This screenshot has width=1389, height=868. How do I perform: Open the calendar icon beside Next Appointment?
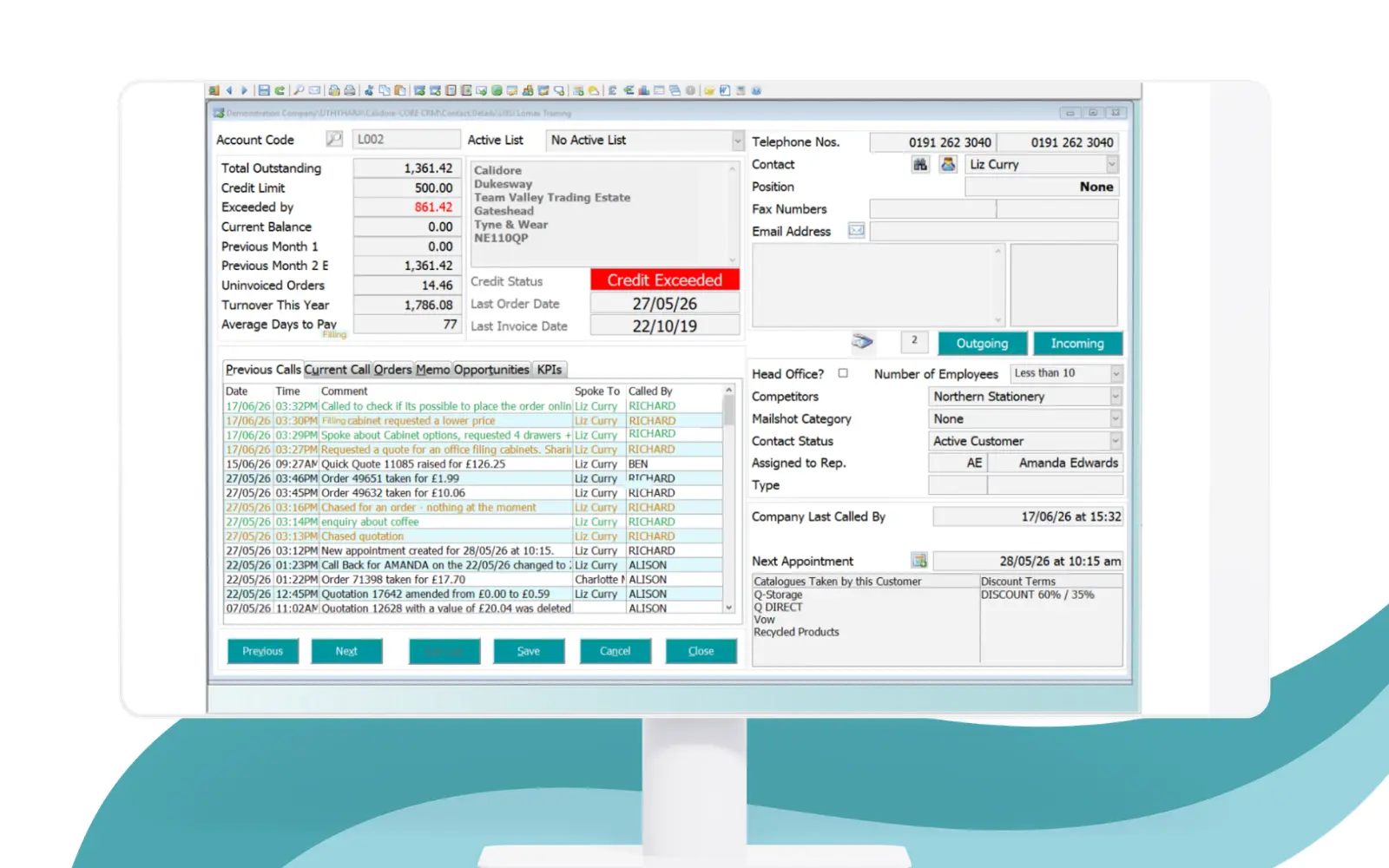click(919, 561)
